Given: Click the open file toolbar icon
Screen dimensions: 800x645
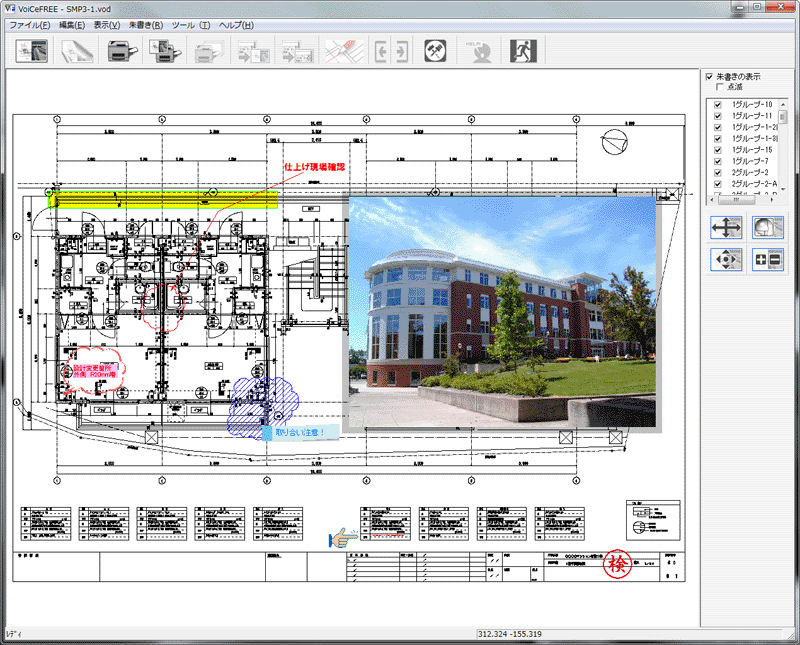Looking at the screenshot, I should 33,50.
